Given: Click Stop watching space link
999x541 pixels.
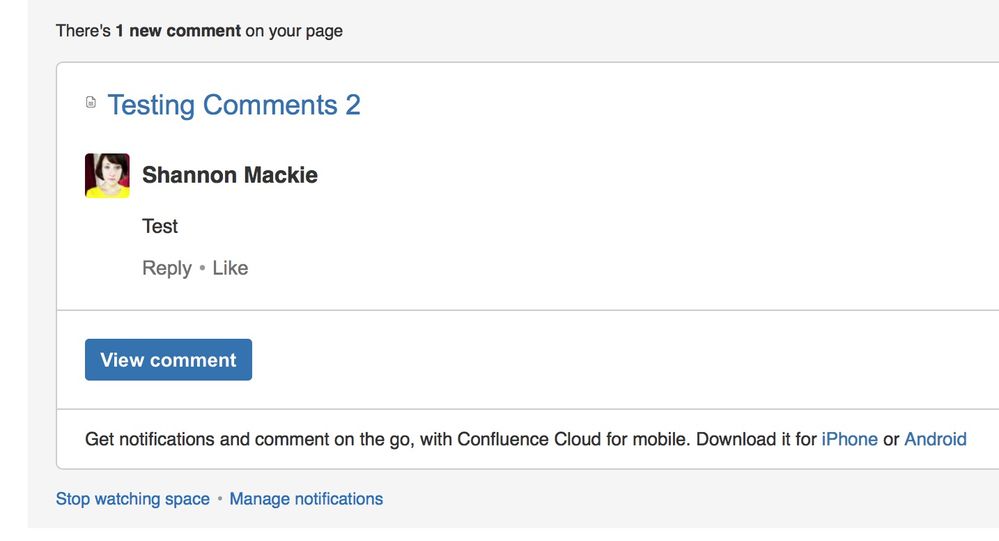Looking at the screenshot, I should 133,499.
